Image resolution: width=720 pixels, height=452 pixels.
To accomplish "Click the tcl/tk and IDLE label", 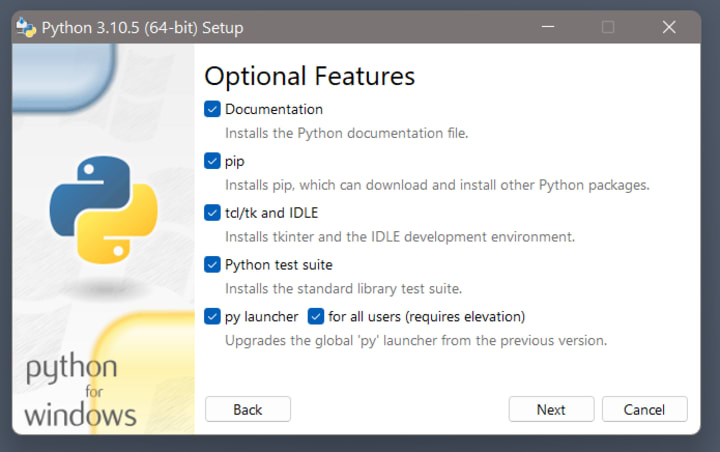I will coord(271,213).
